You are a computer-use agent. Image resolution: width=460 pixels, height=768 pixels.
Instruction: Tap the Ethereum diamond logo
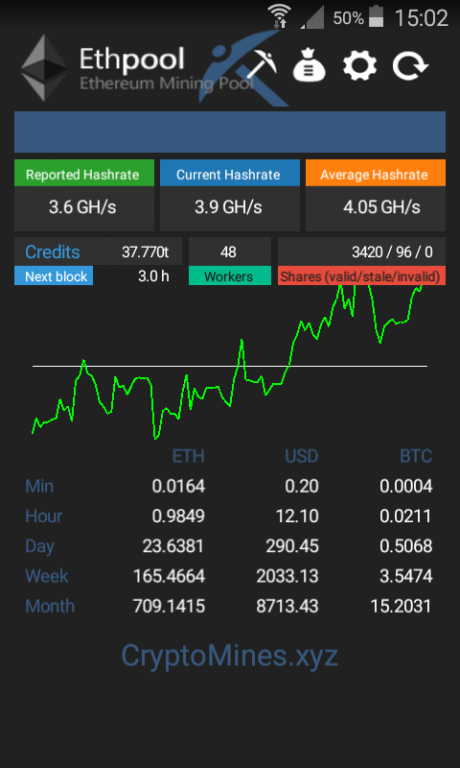coord(44,68)
